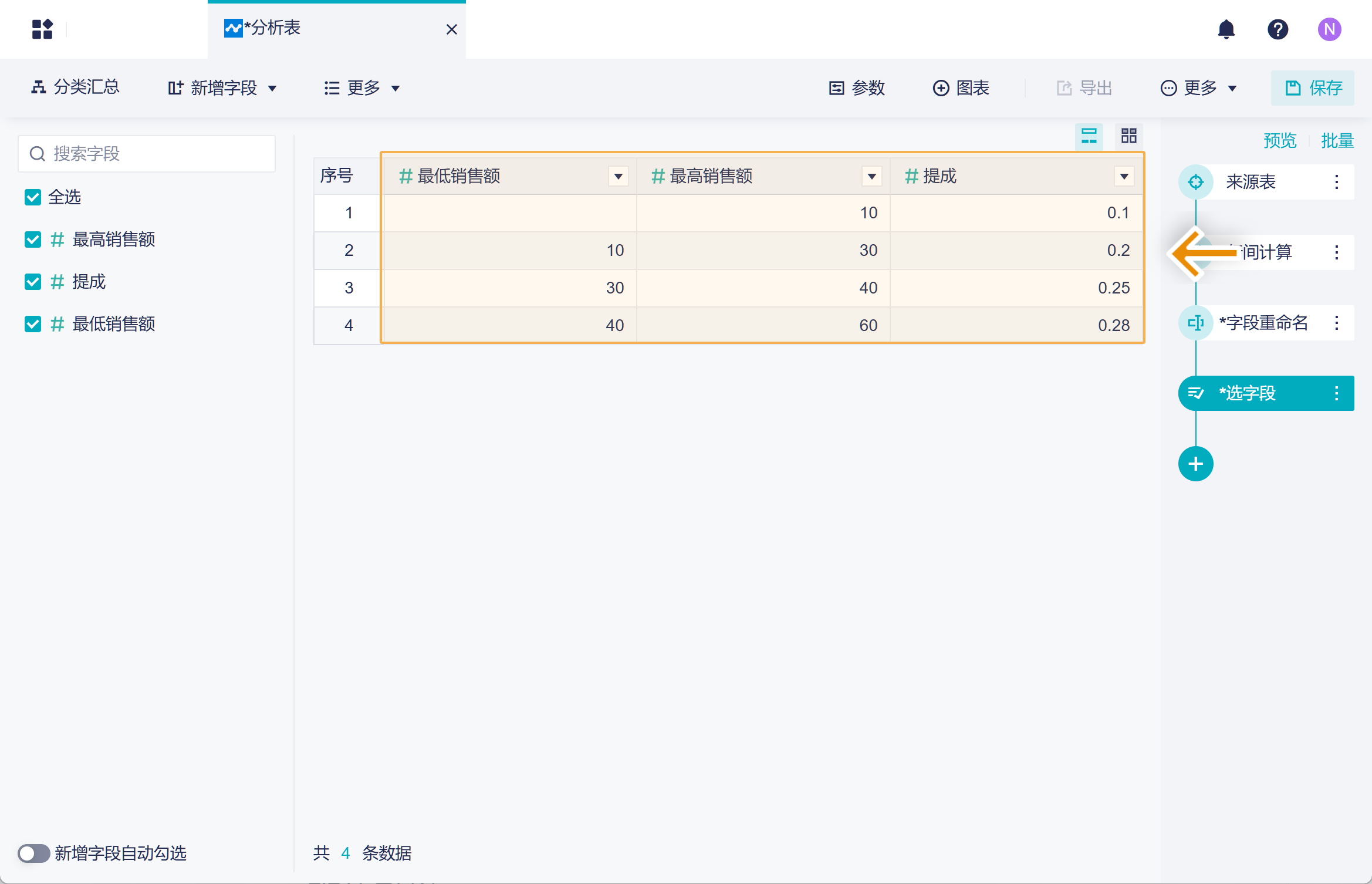Click the 搜索字段 search input

click(147, 154)
